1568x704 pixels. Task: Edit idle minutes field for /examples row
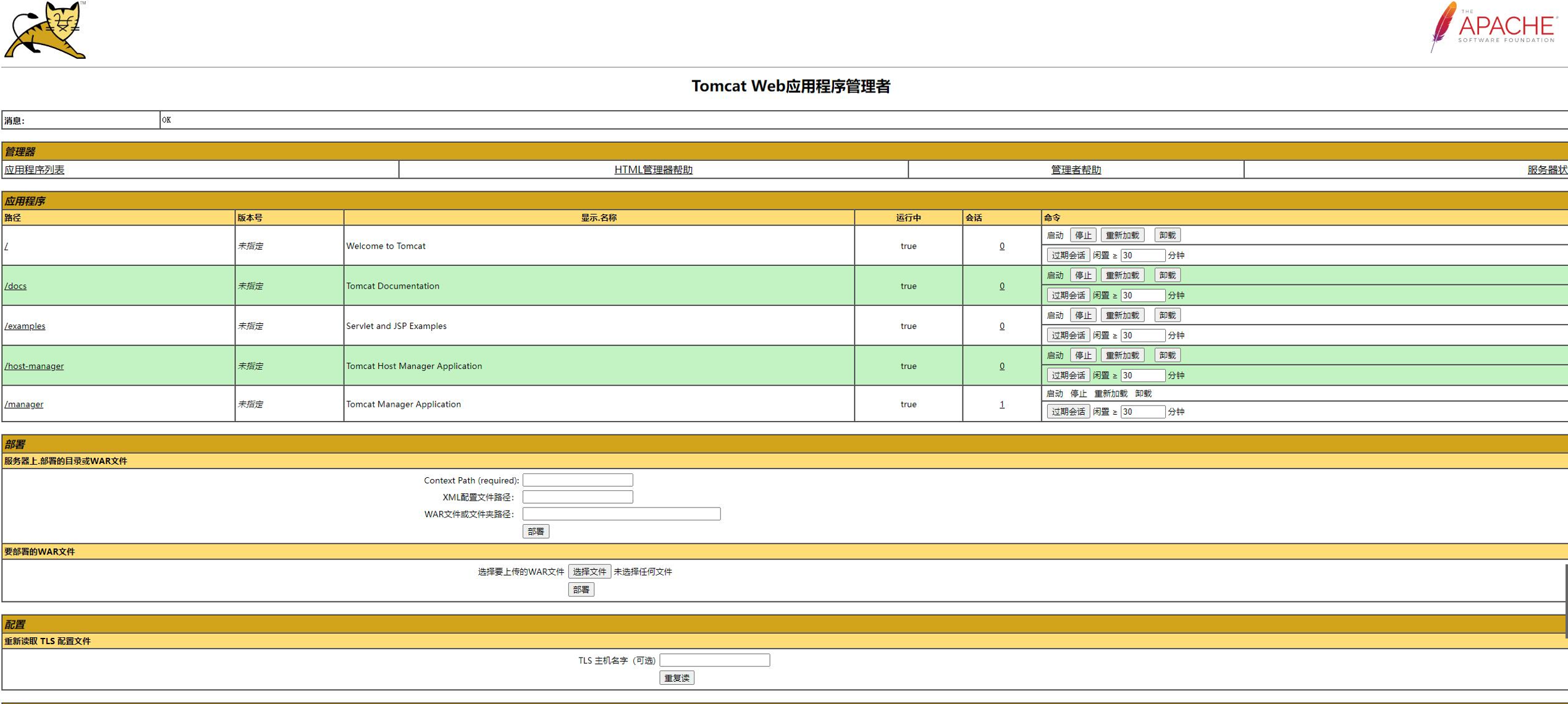[1143, 336]
